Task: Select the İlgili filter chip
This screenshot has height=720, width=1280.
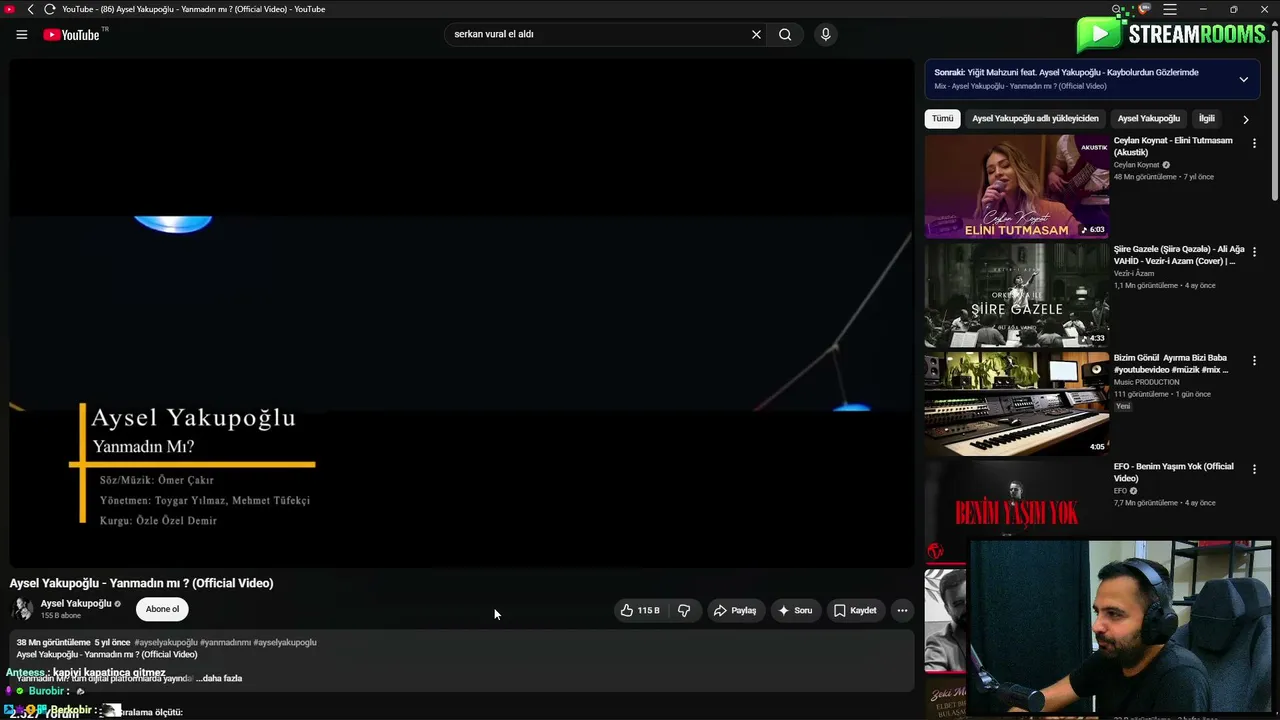Action: (1207, 119)
